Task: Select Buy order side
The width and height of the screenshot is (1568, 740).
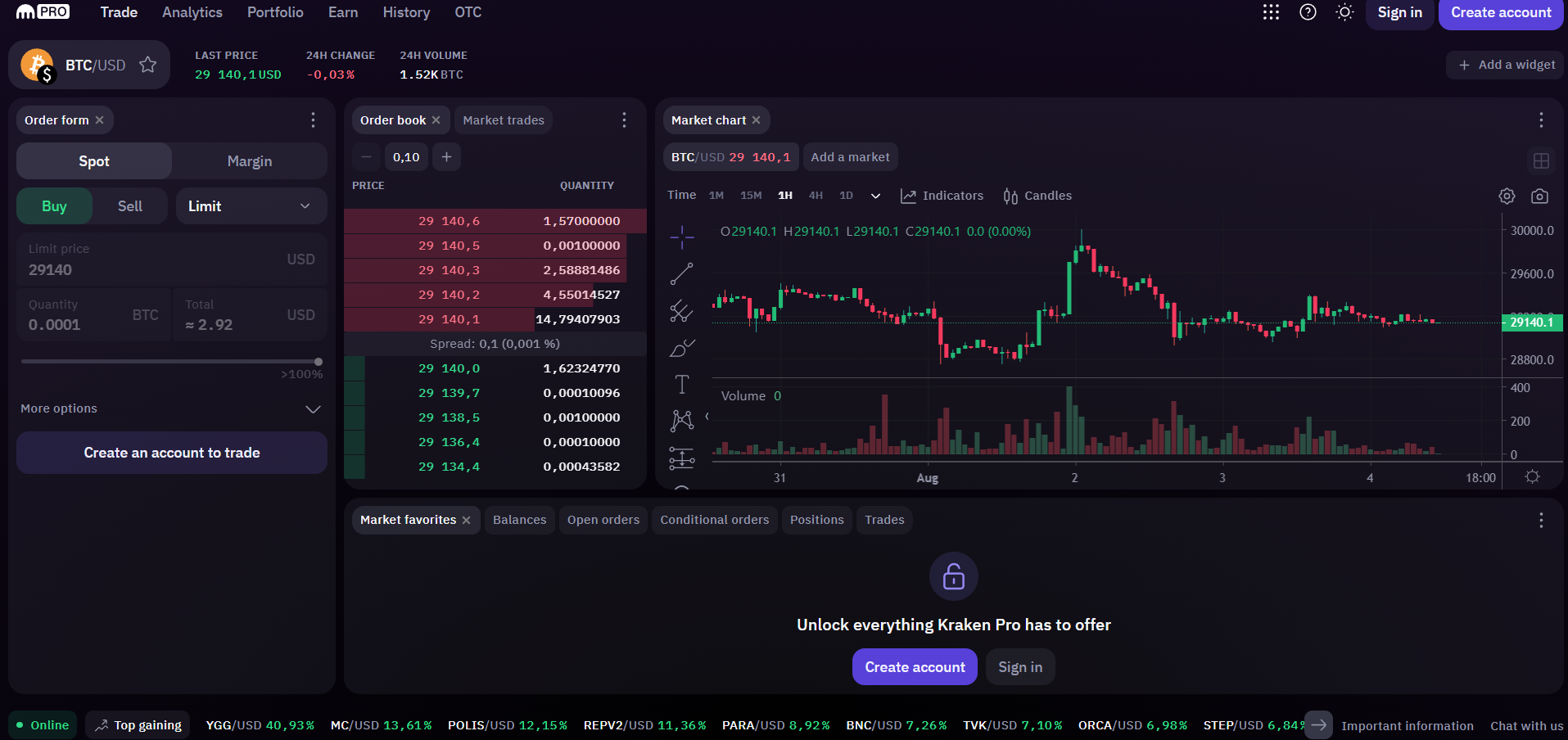Action: pyautogui.click(x=54, y=206)
